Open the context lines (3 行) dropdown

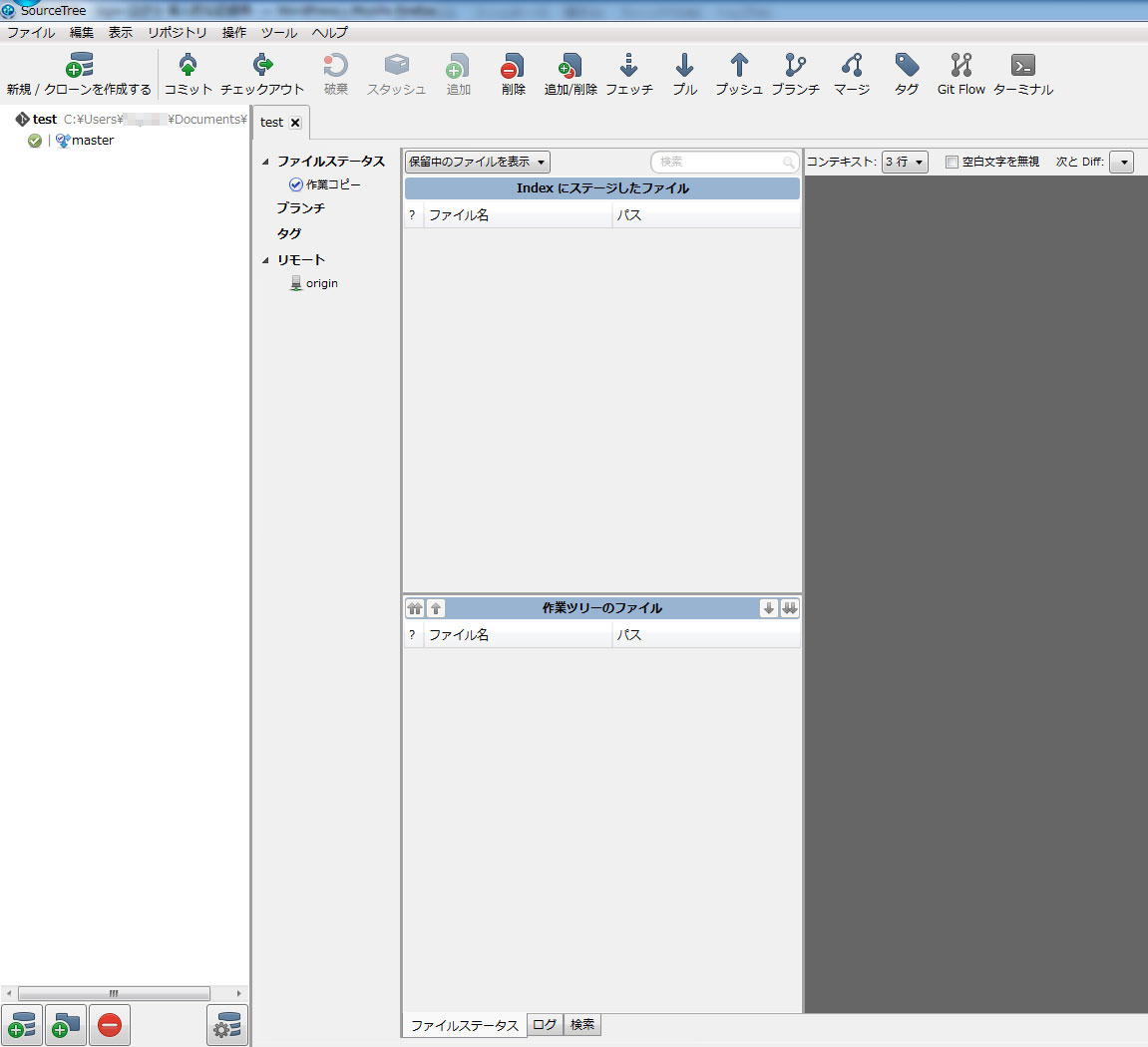pos(905,162)
